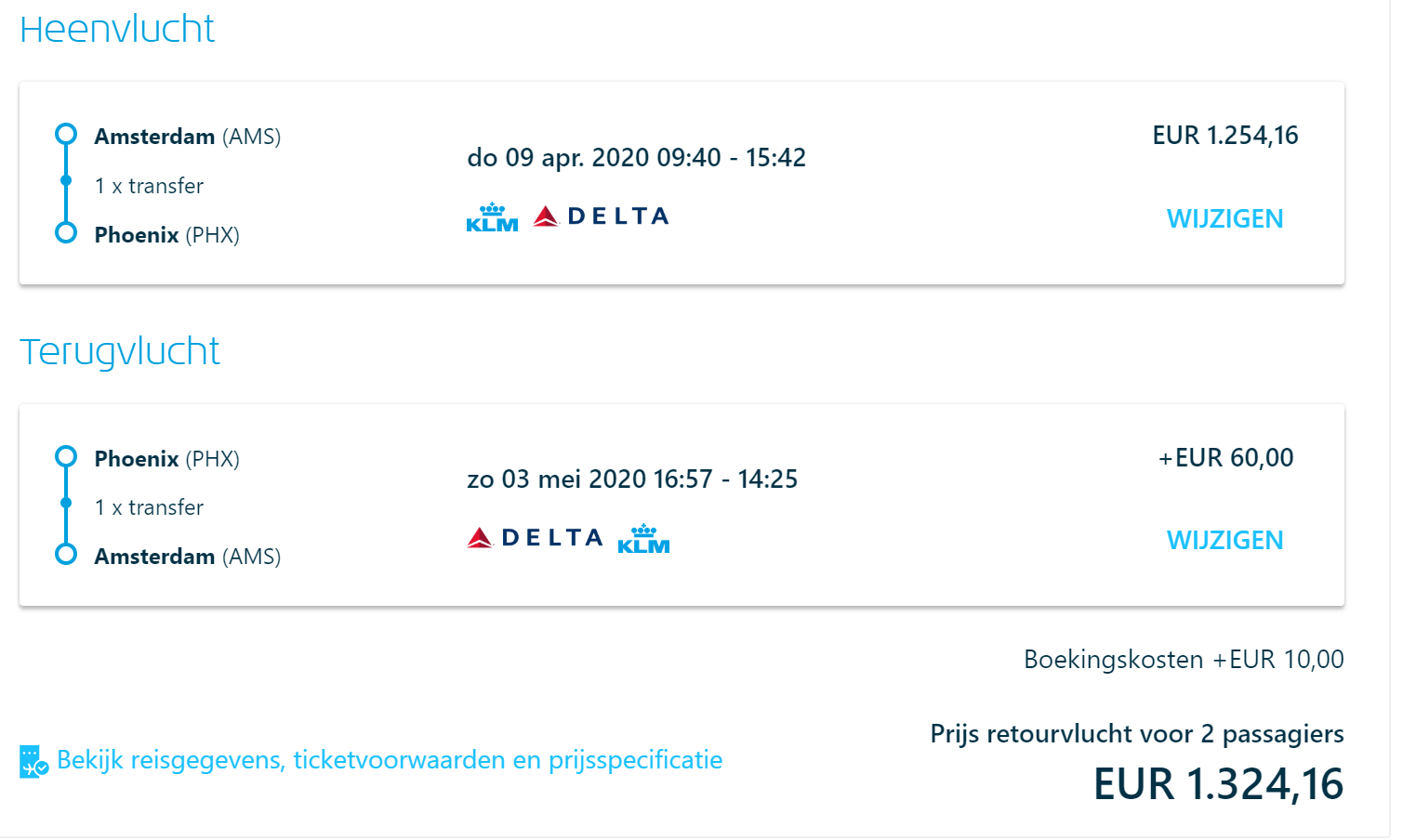Click the Amsterdam arrival circle in the Terugvlucht card
Viewport: 1403px width, 840px height.
pos(66,555)
